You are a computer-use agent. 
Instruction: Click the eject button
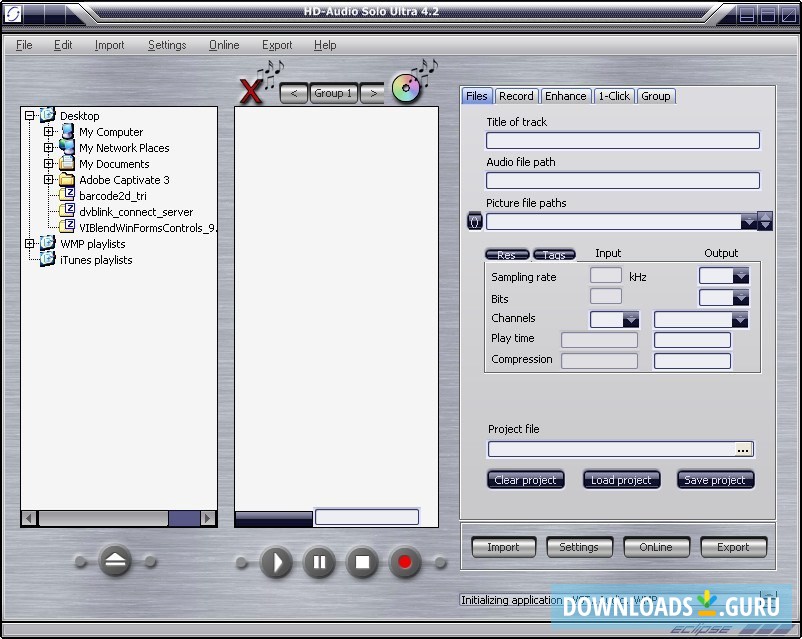[x=115, y=561]
